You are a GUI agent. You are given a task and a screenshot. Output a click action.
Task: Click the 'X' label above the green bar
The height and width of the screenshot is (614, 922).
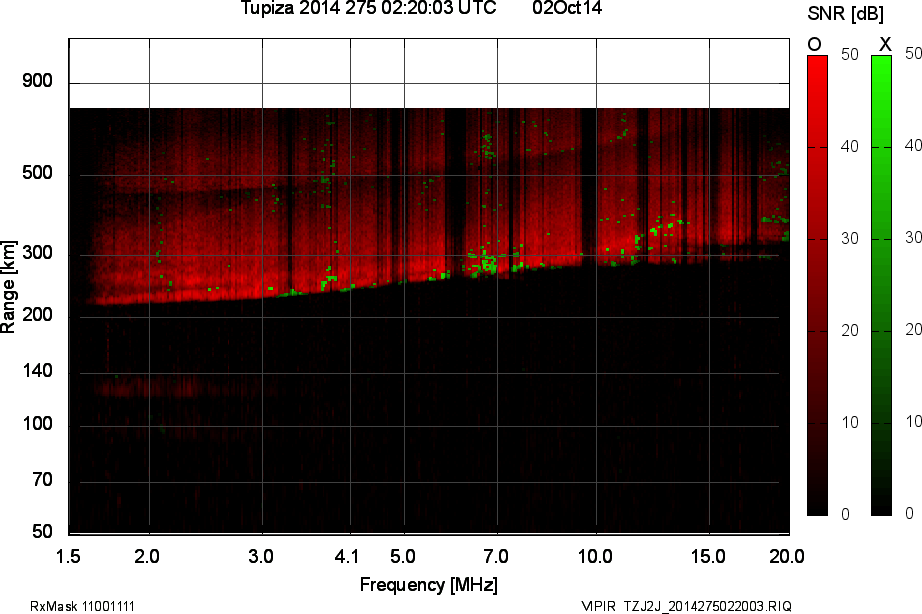click(884, 44)
